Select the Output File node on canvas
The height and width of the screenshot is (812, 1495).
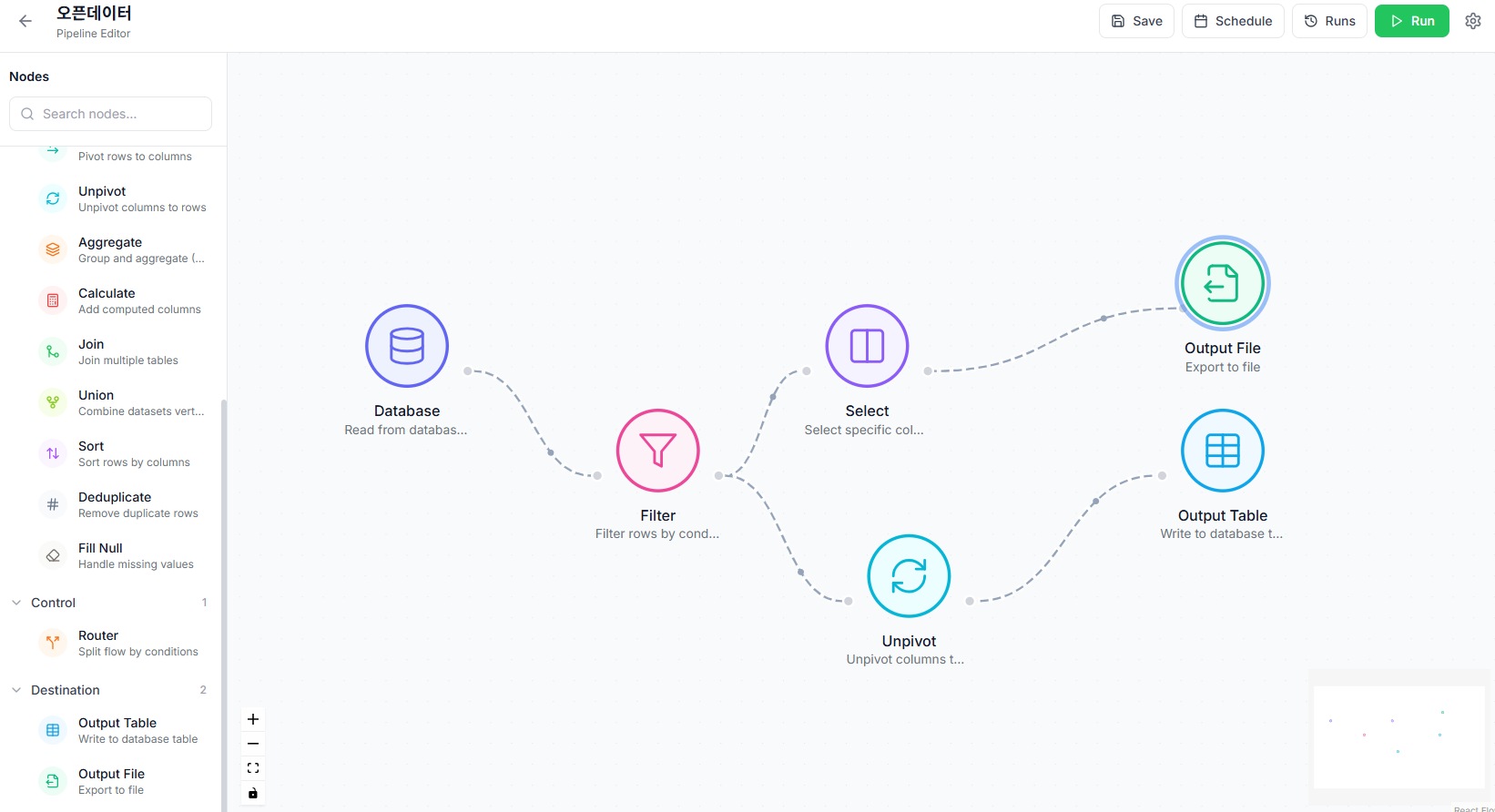coord(1223,283)
